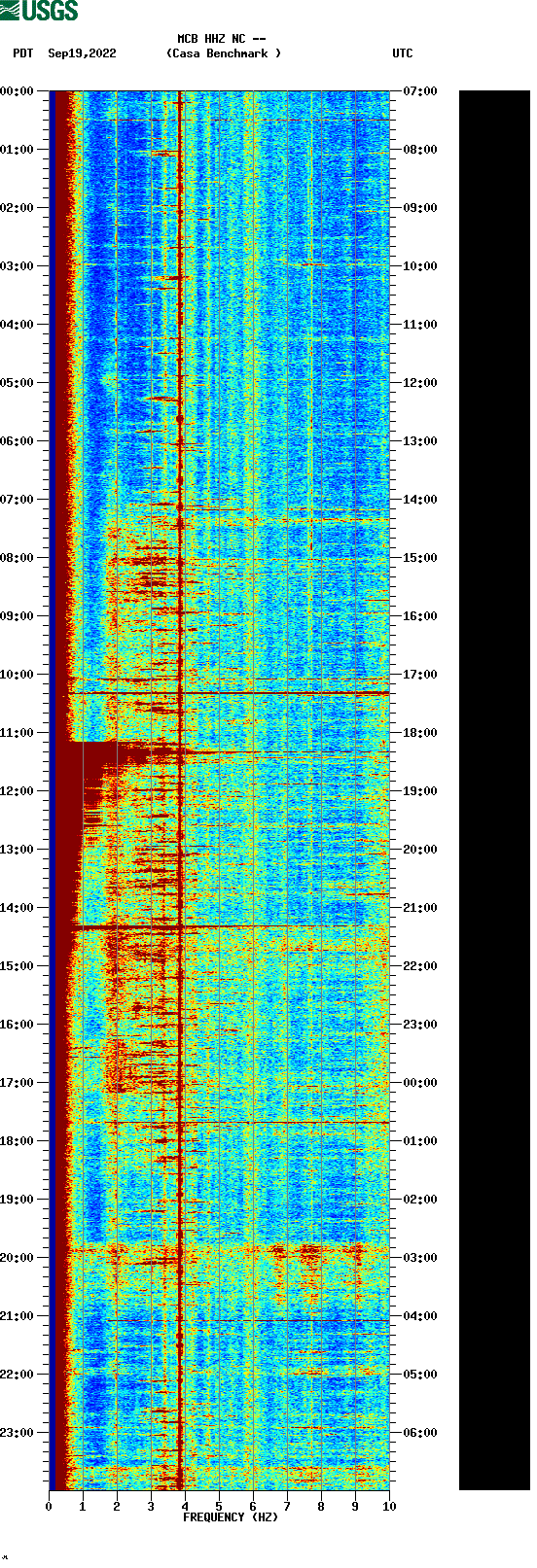Screen dimensions: 537x1568
Task: Click the 4 frequency axis tick label
Action: pos(185,1507)
